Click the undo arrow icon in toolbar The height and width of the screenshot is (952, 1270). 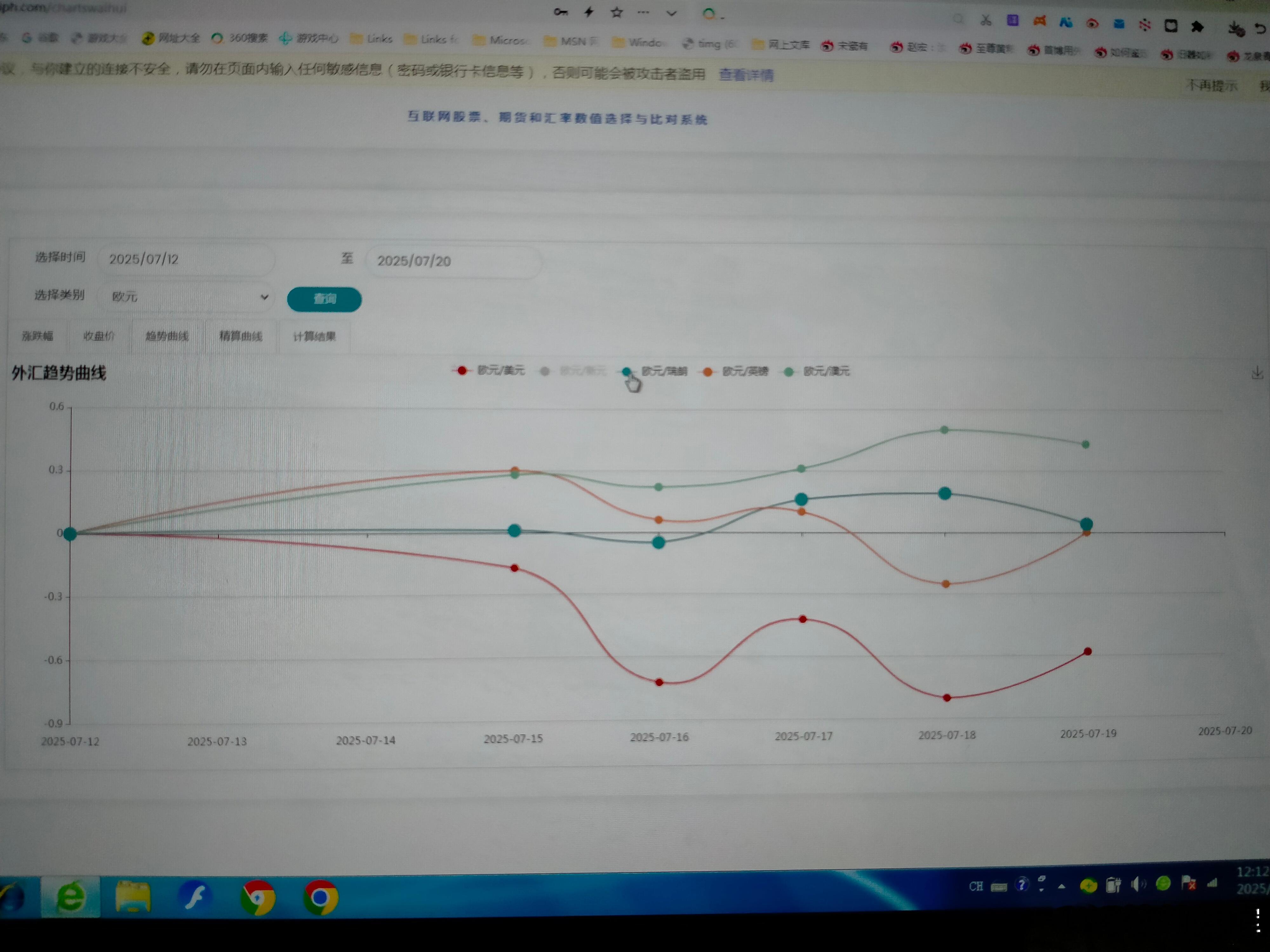1261,29
